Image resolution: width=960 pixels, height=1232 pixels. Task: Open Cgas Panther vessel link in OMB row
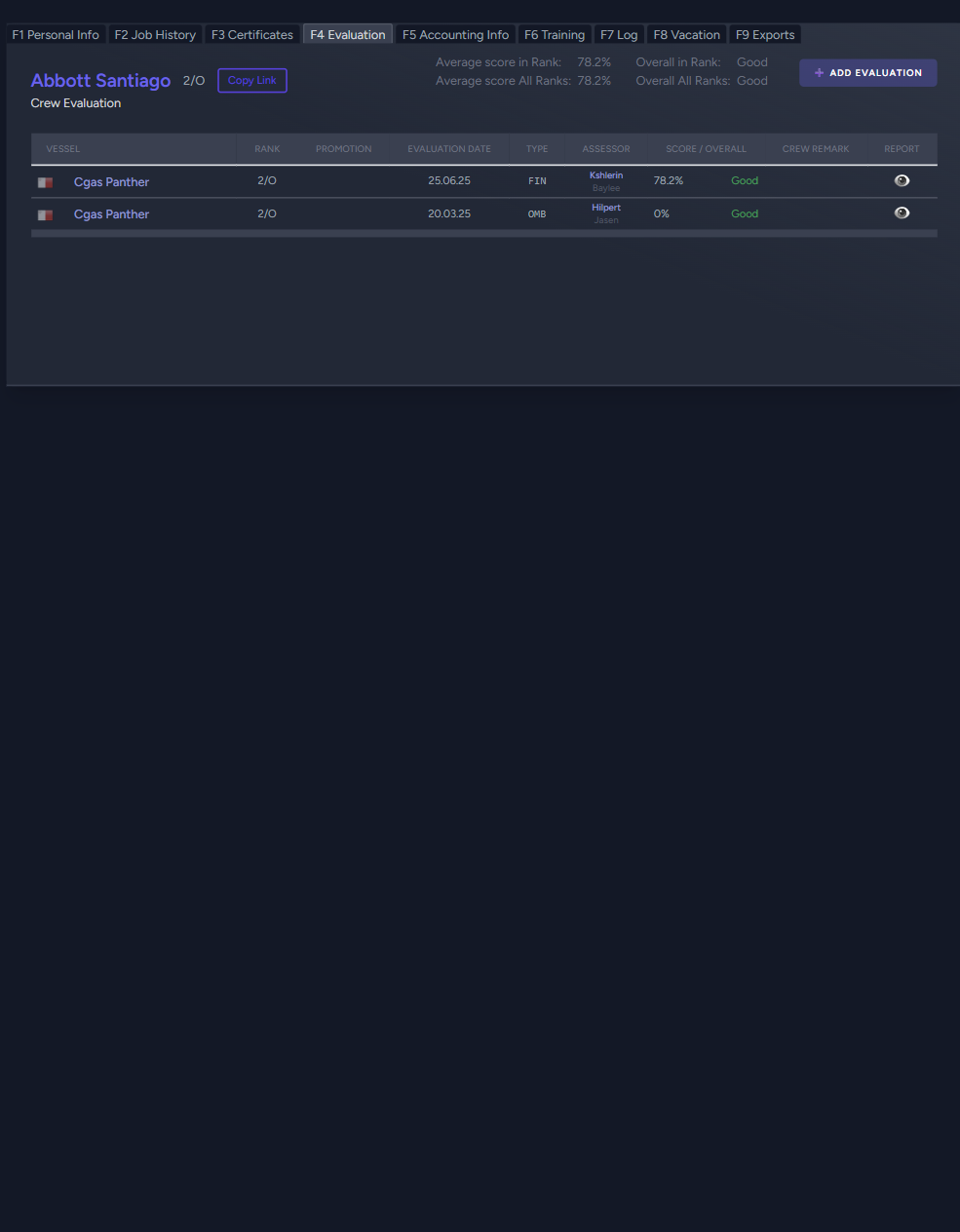pos(111,214)
